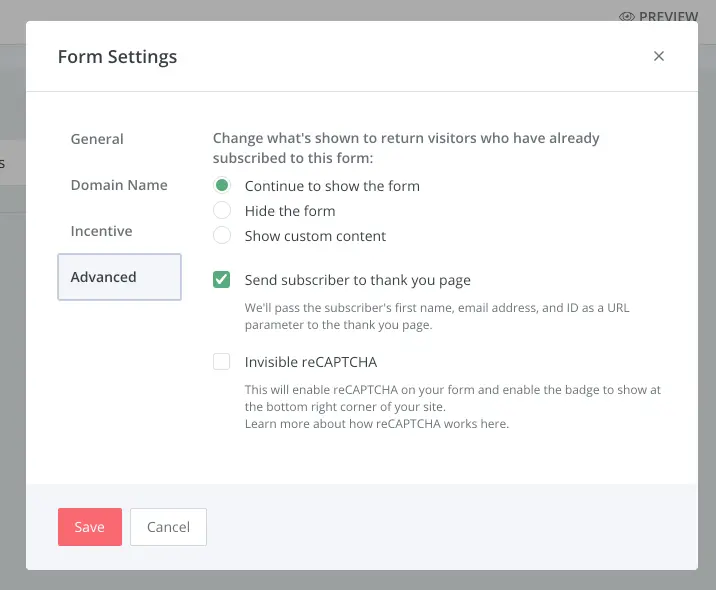Click the 'Show custom content' label text
The image size is (716, 590).
click(x=315, y=236)
